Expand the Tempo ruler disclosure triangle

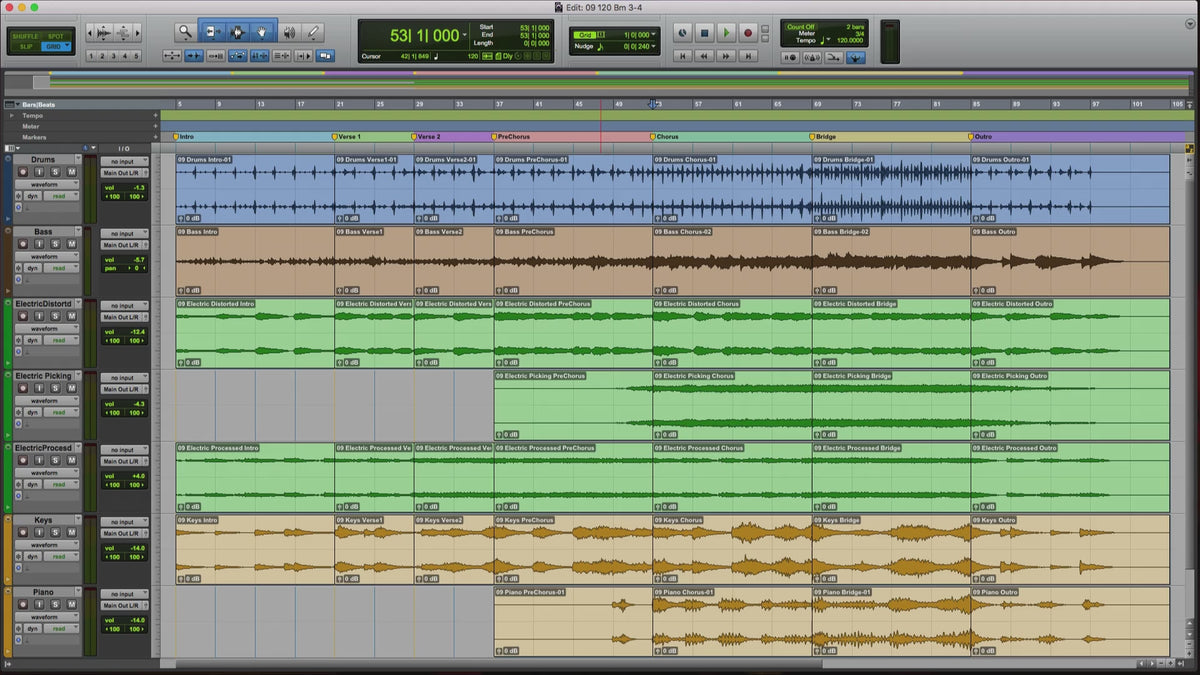(12, 115)
